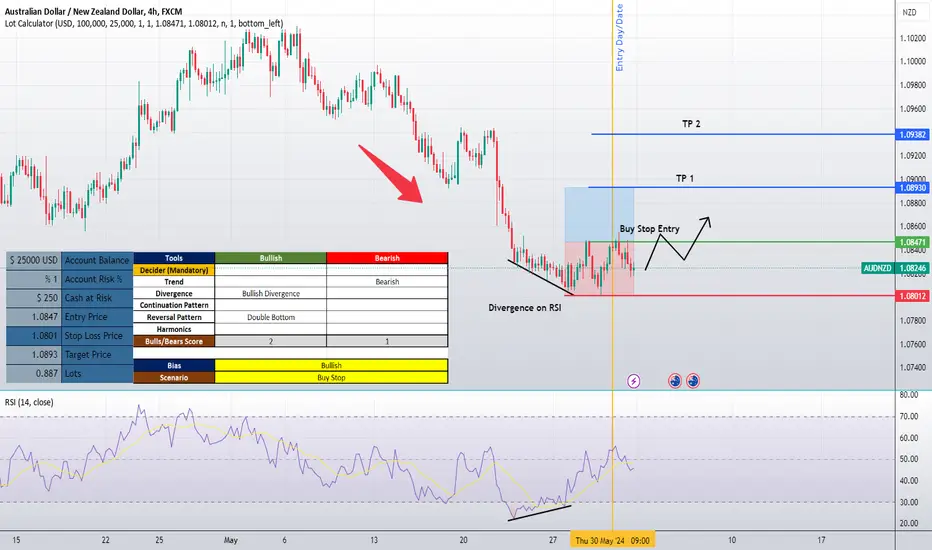Click the 30.00 RSI axis level

pos(909,502)
